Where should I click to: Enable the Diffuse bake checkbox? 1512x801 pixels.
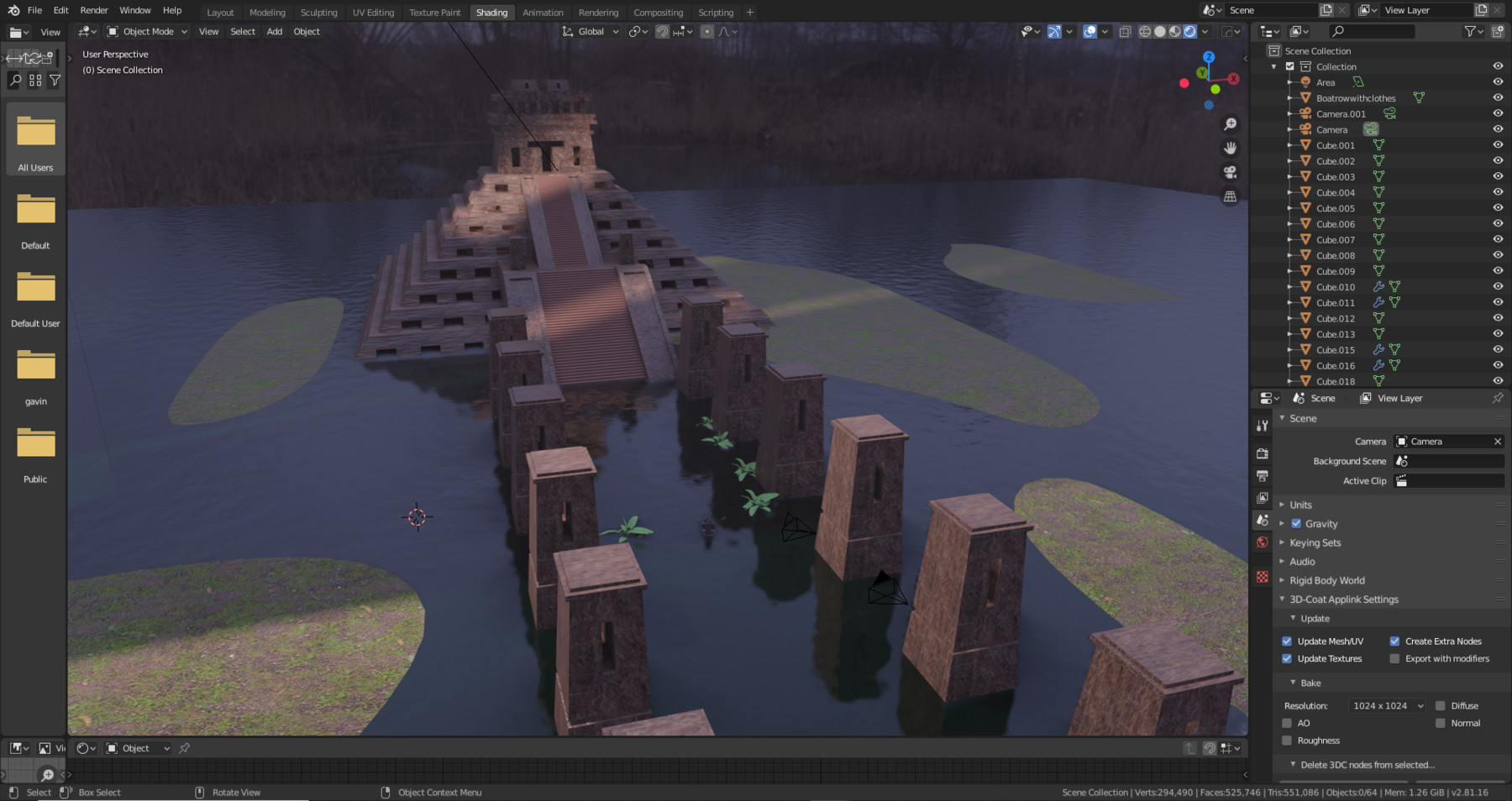click(x=1441, y=705)
